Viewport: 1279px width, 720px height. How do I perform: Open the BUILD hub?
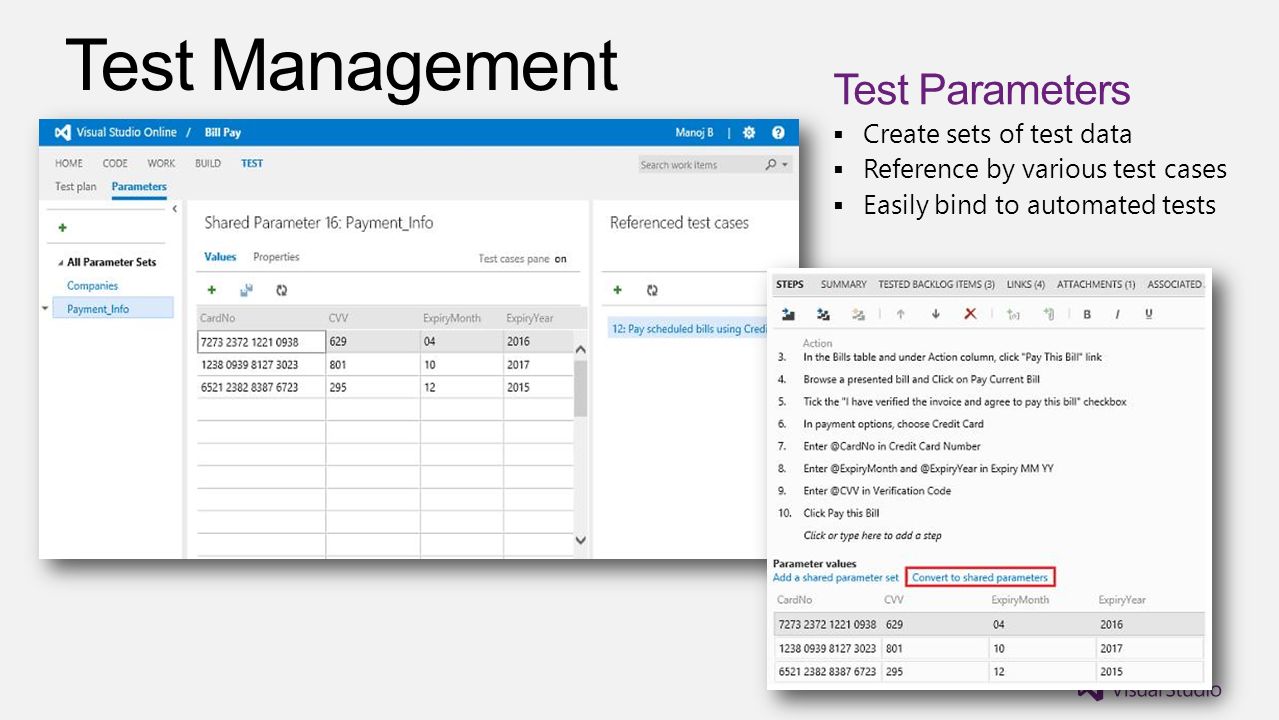point(208,163)
